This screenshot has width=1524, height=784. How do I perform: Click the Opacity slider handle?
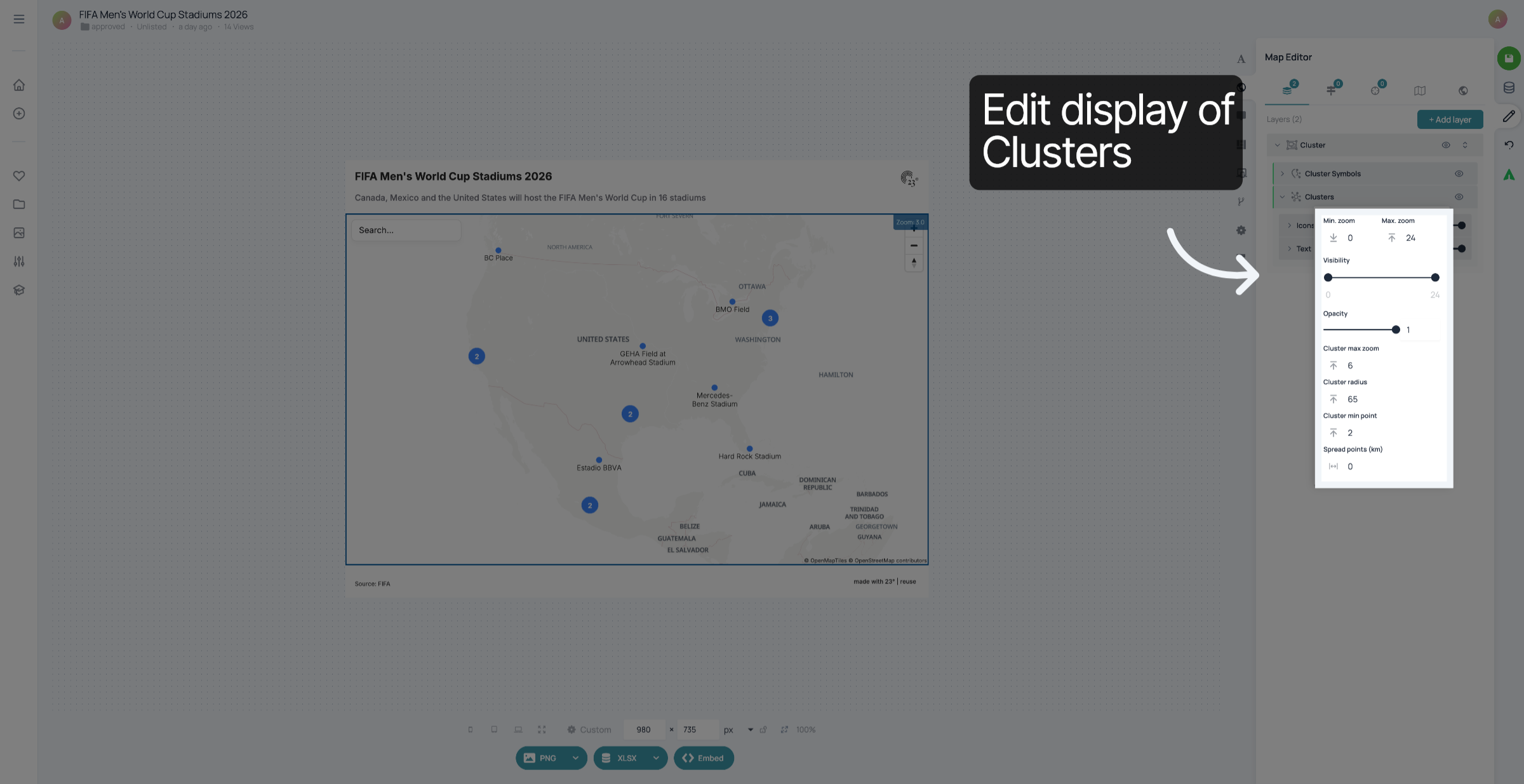coord(1396,329)
